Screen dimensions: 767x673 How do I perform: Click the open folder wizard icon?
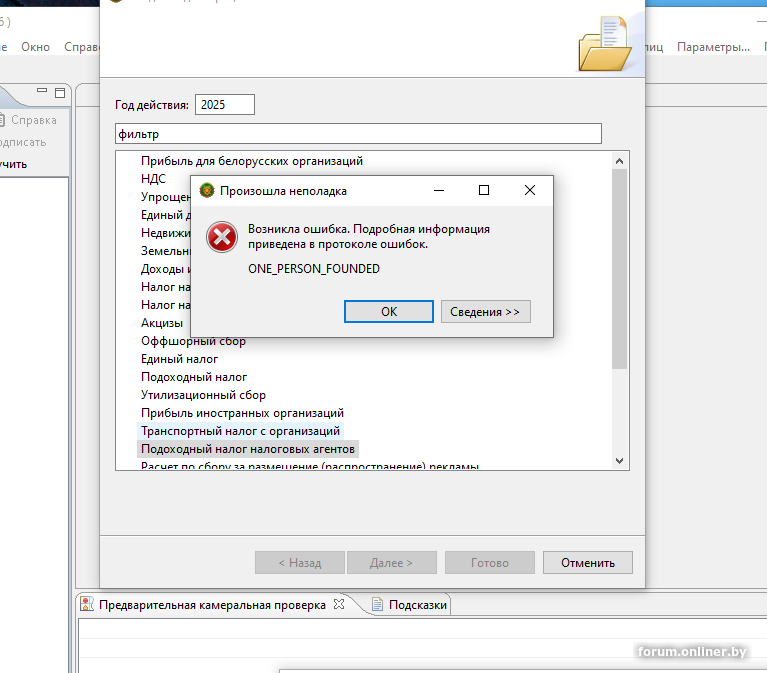click(x=605, y=44)
